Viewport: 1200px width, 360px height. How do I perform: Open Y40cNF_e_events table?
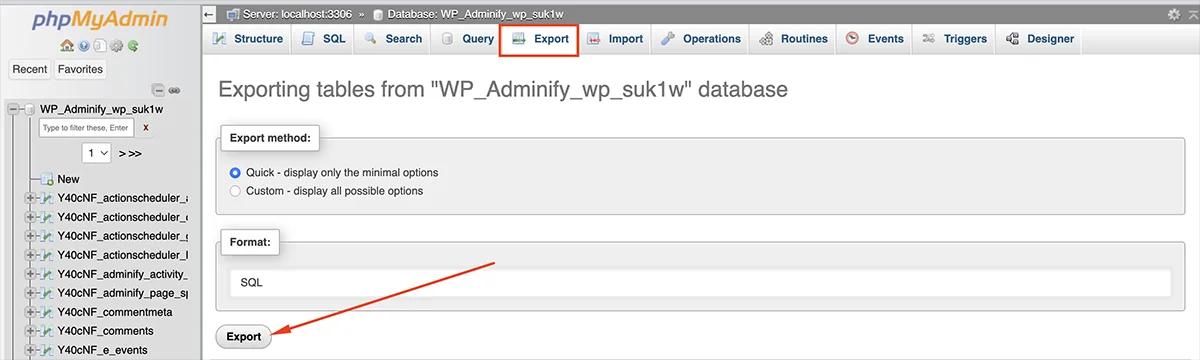click(102, 350)
